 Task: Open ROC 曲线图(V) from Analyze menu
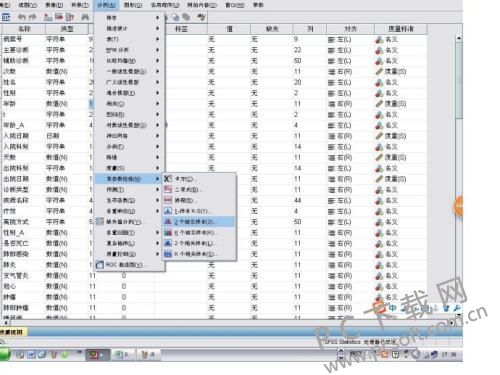(x=129, y=265)
